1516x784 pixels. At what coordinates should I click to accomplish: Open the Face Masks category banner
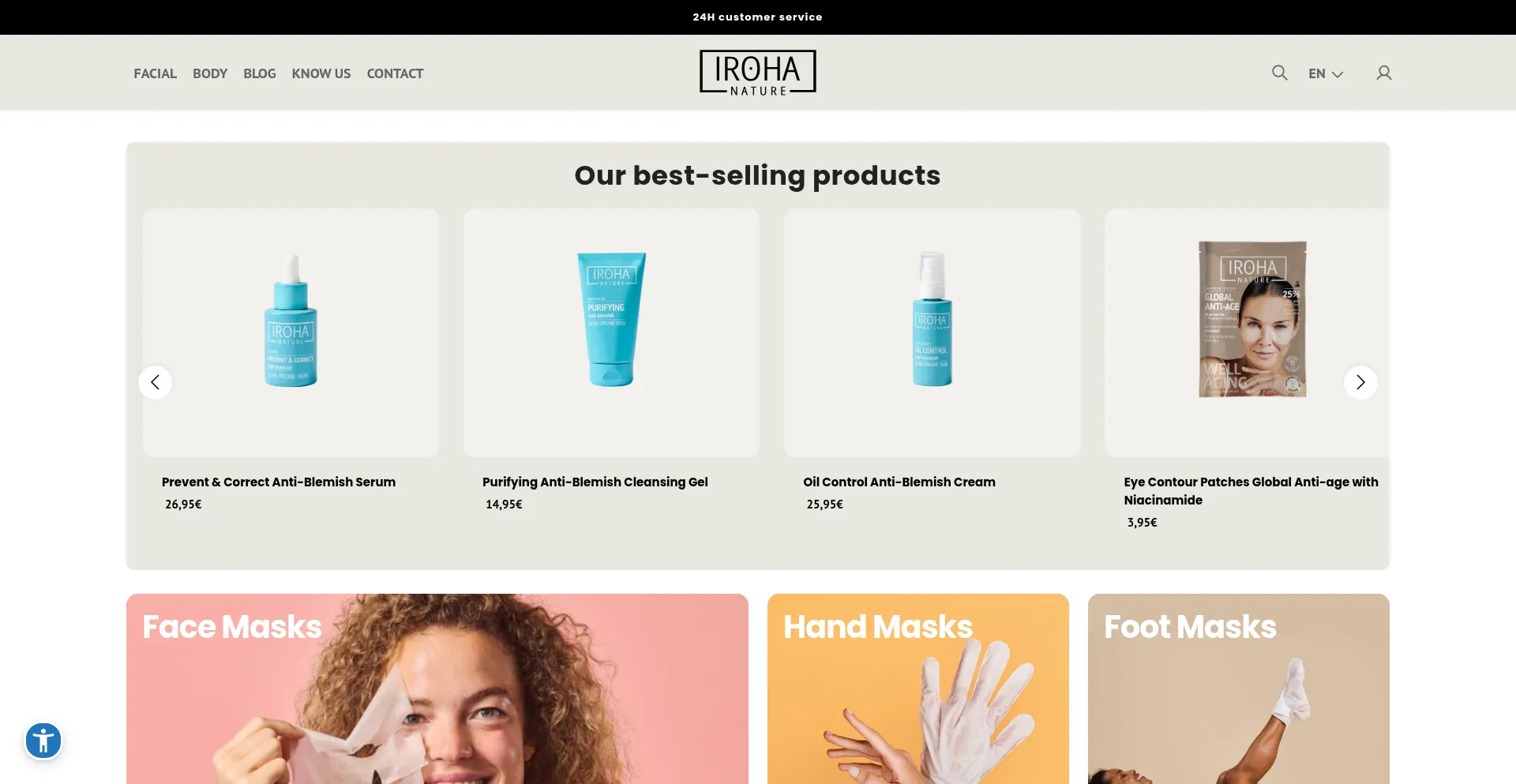(x=437, y=688)
